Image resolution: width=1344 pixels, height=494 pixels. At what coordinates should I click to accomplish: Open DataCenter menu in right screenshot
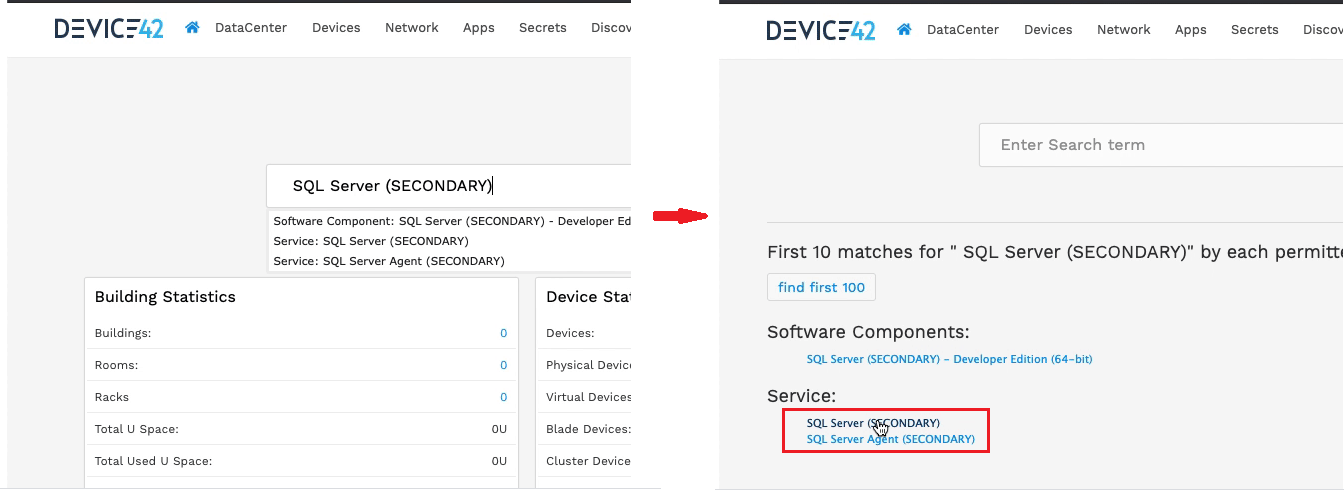click(963, 30)
